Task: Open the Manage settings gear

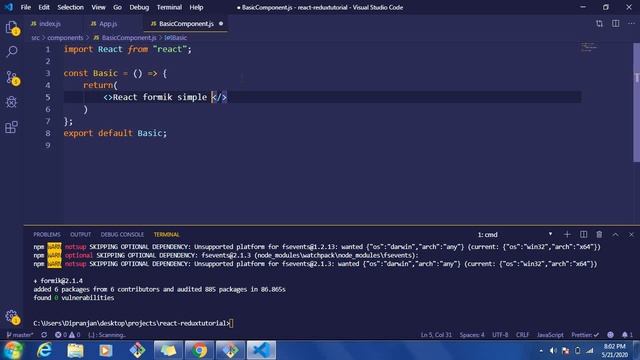Action: click(x=12, y=317)
